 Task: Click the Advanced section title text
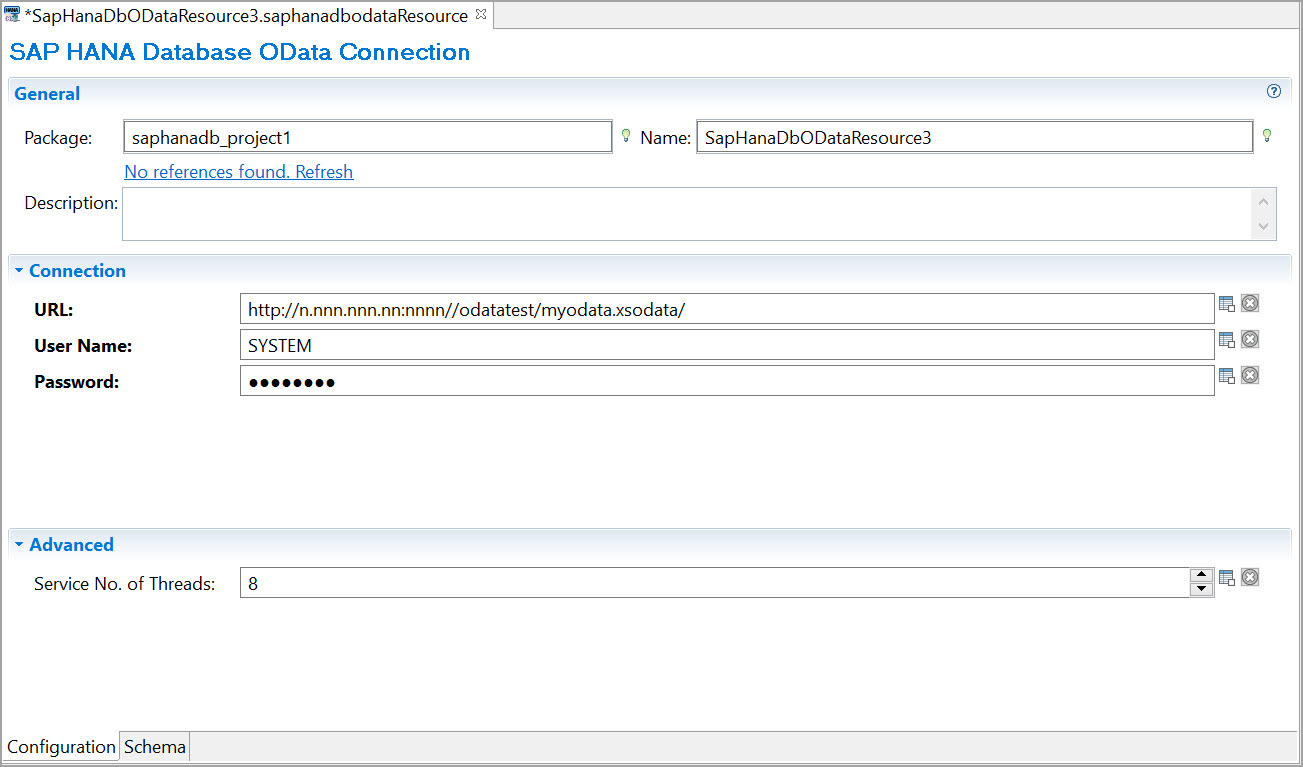[x=71, y=545]
